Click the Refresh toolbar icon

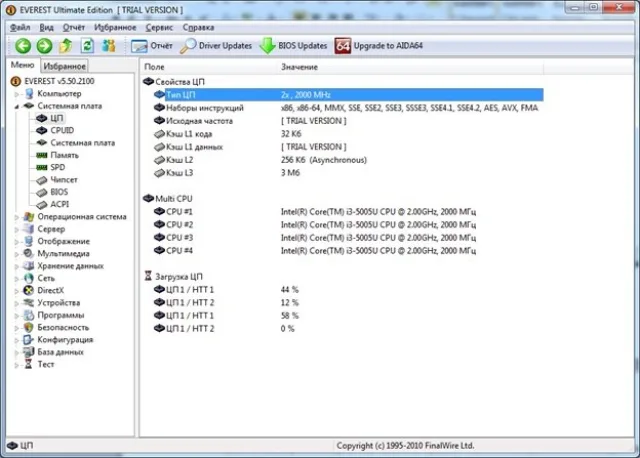[x=87, y=46]
